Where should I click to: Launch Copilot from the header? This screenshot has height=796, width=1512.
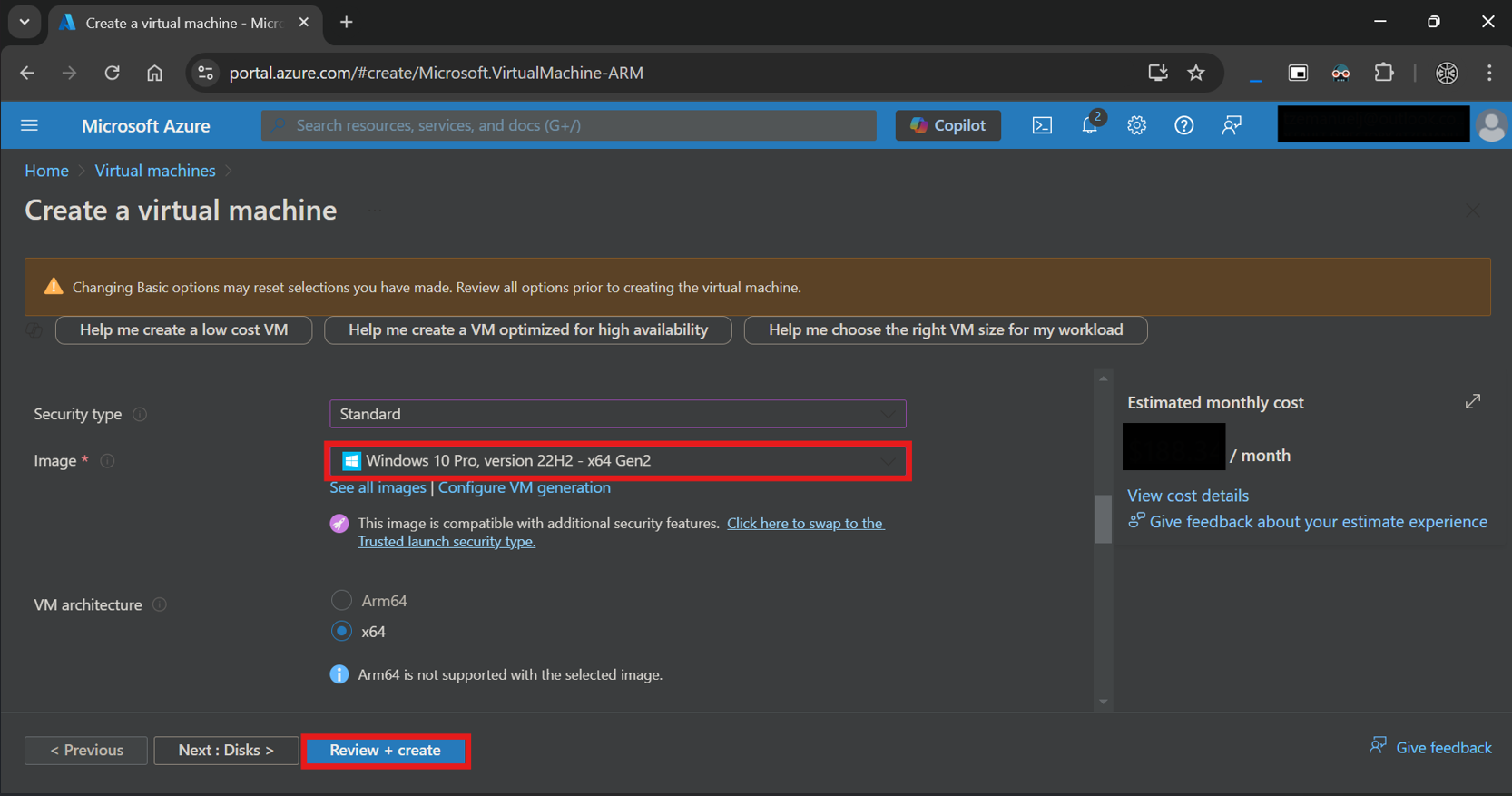tap(947, 125)
